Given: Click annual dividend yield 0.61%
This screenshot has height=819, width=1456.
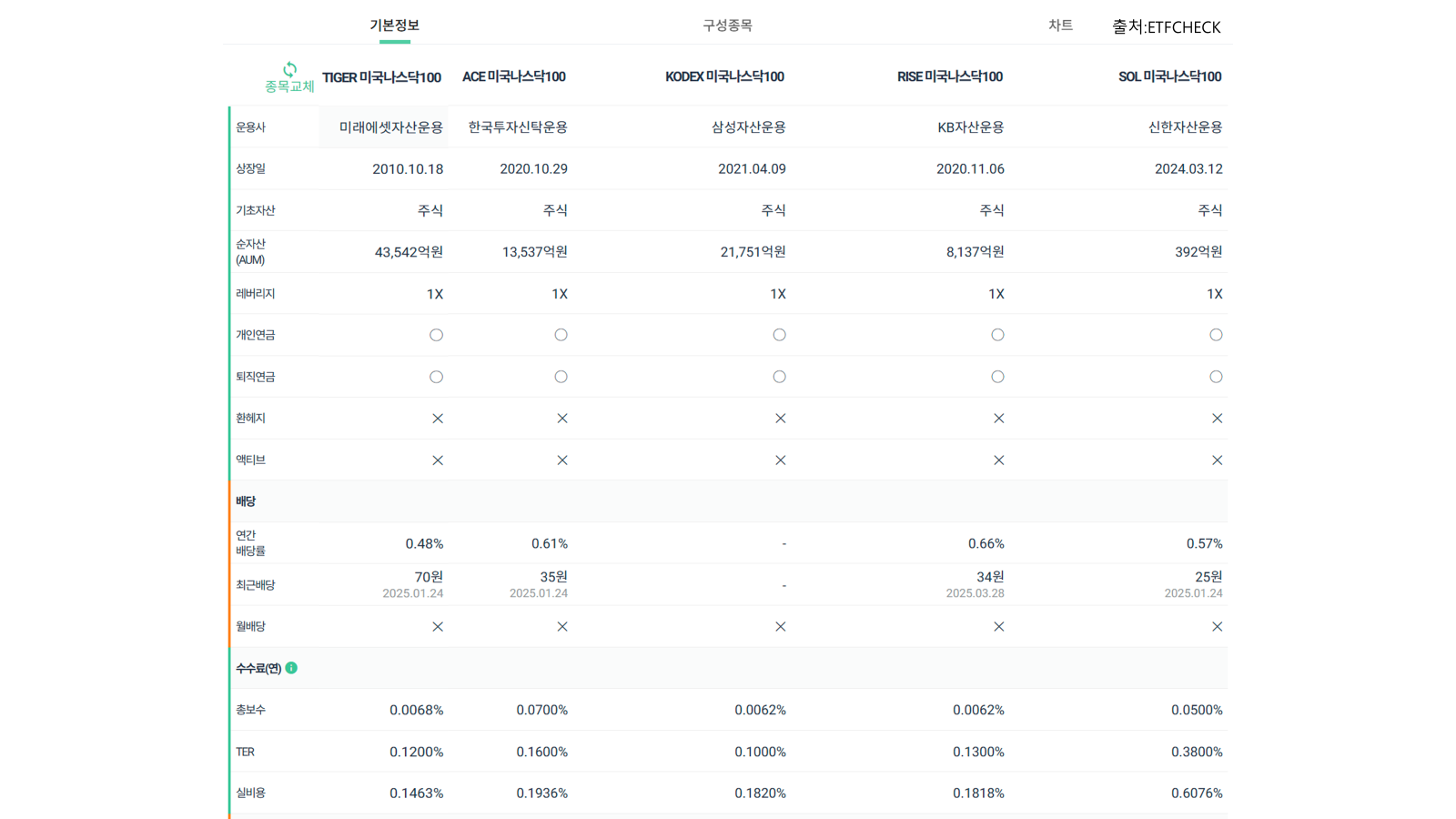Looking at the screenshot, I should click(550, 544).
